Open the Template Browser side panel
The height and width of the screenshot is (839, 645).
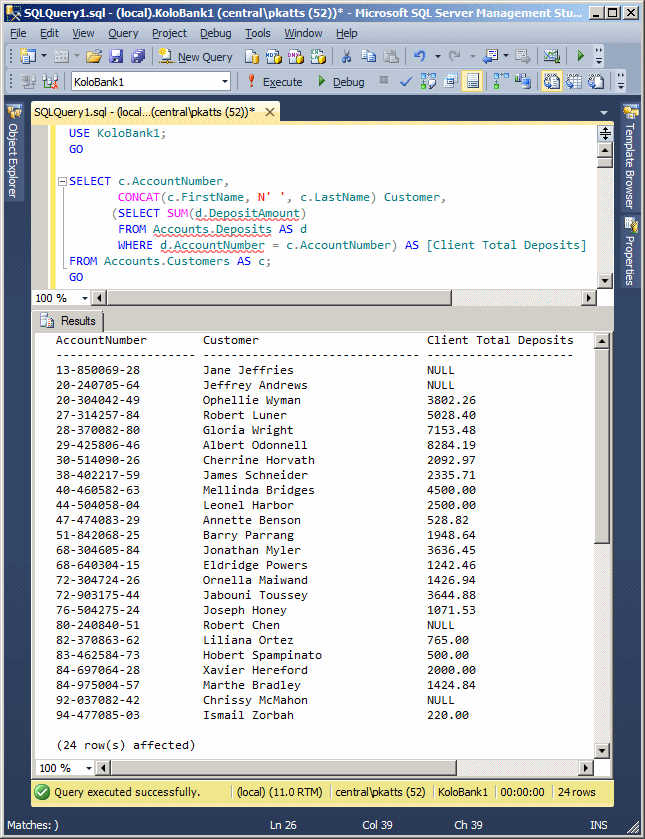tap(630, 158)
